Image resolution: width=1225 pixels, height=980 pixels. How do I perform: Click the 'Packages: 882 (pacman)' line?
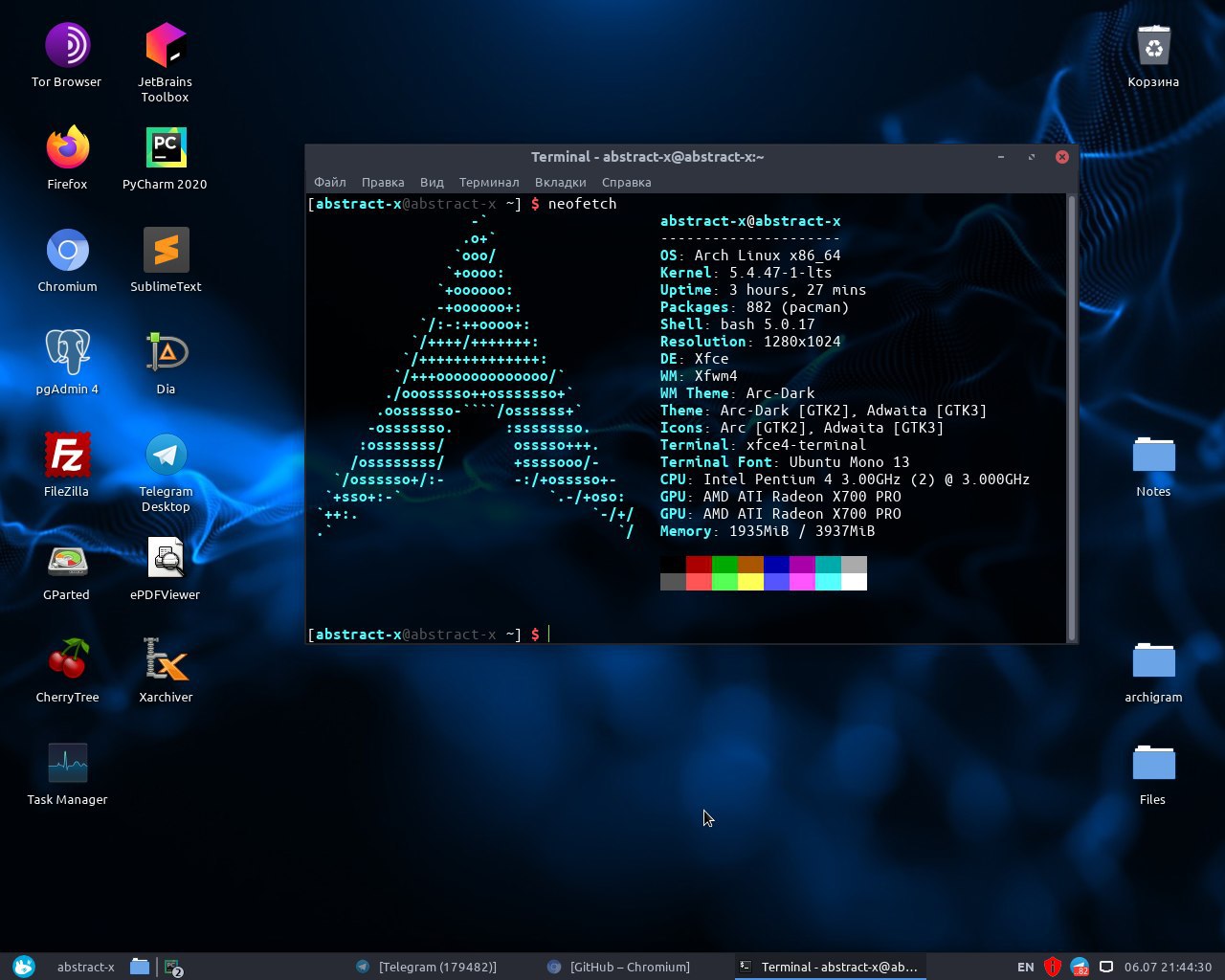[x=754, y=306]
